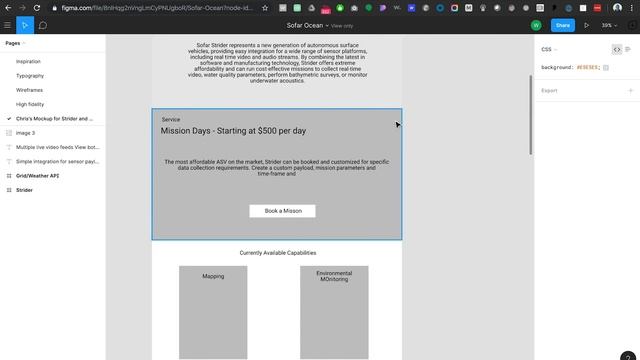Switch to the High fidelity page
This screenshot has width=640, height=360.
pos(30,104)
